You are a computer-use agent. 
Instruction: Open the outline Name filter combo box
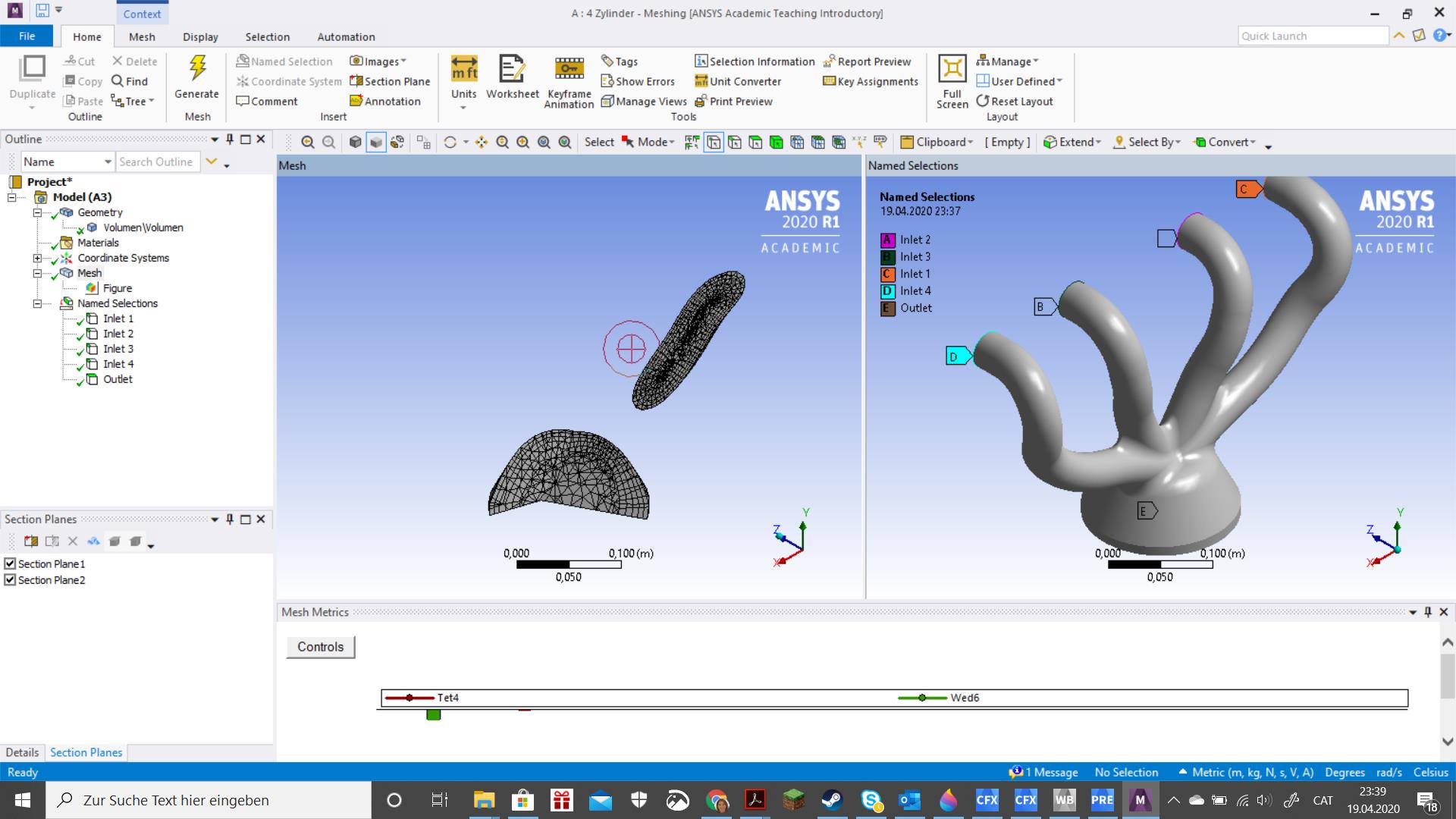point(67,162)
